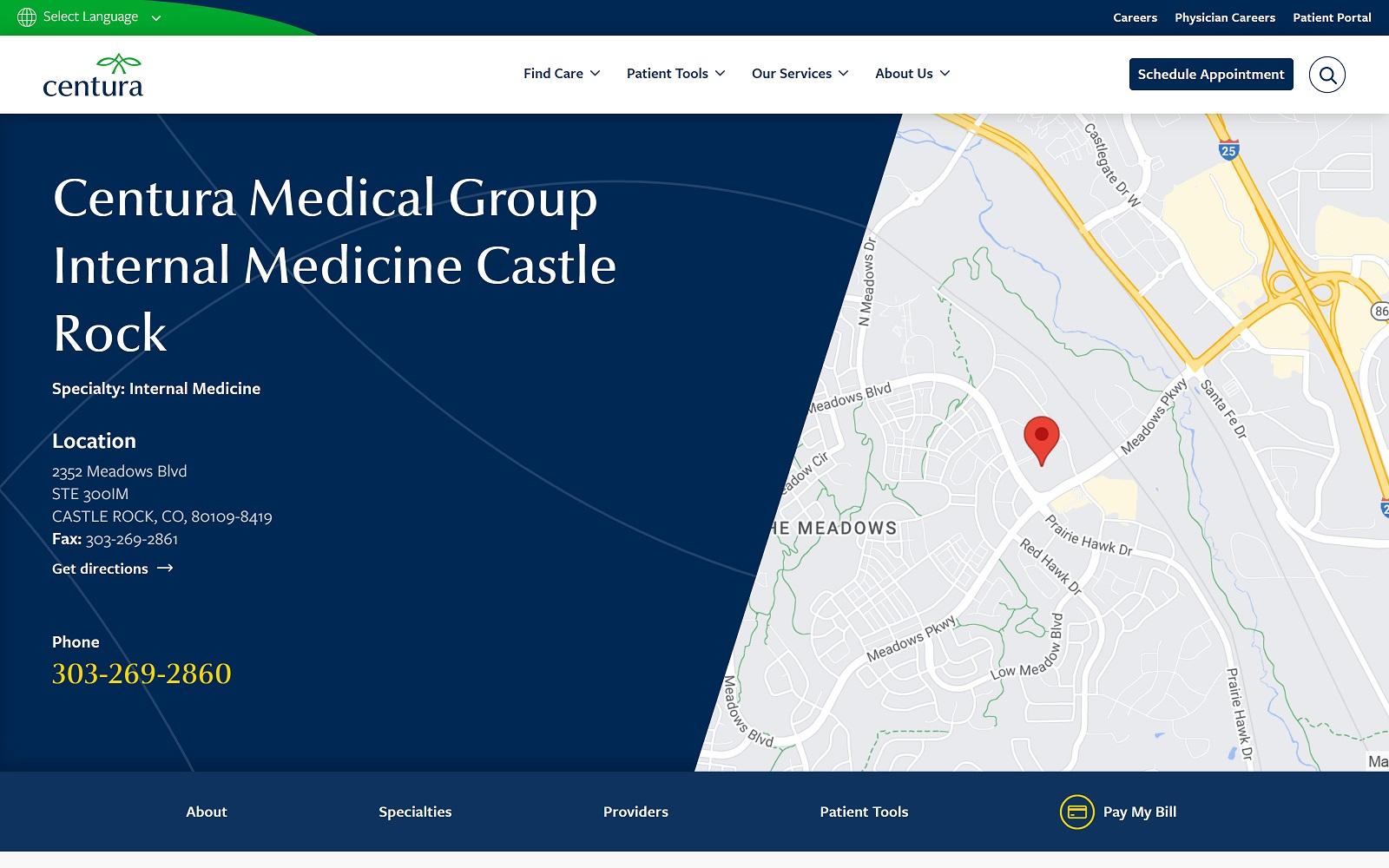Click 'Red Hawk Dr' label on map
The width and height of the screenshot is (1389, 868).
(x=1050, y=567)
